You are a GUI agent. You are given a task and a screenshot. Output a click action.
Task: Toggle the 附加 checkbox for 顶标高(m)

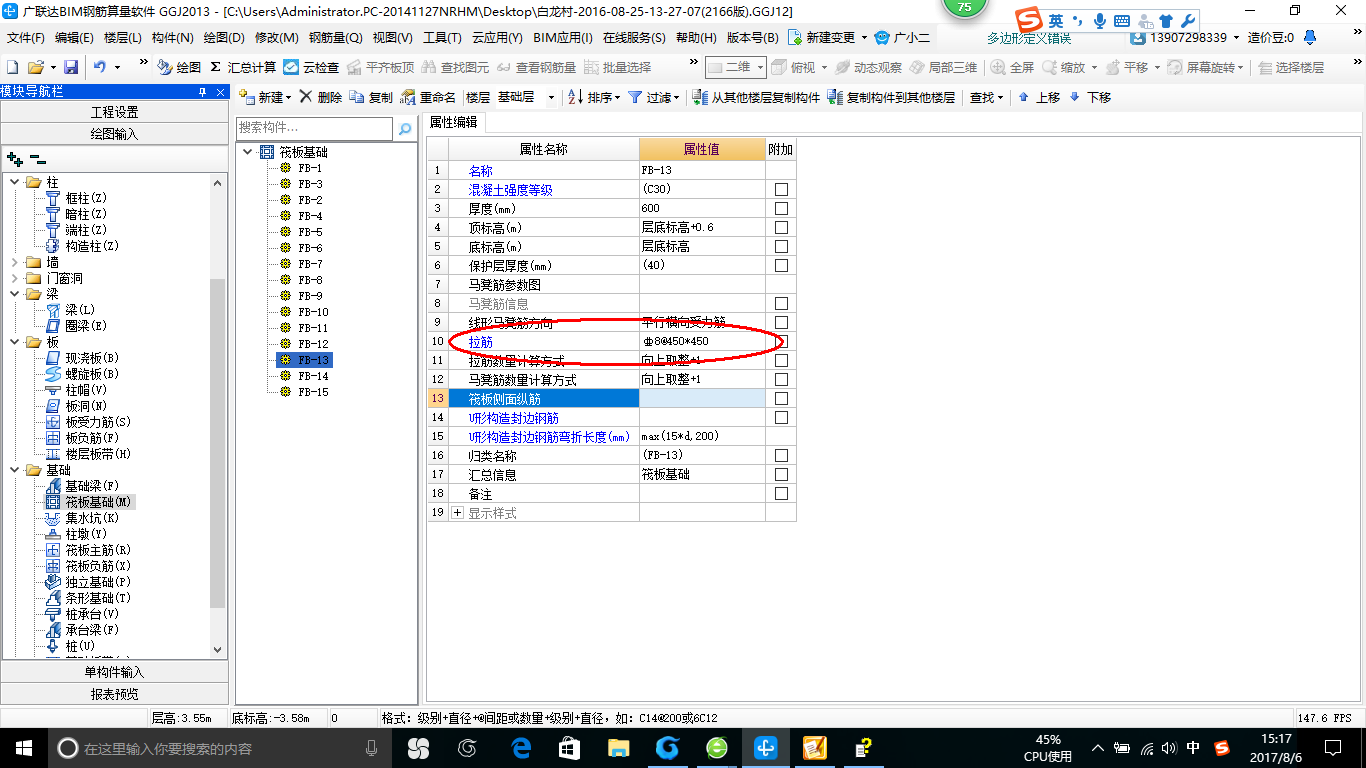(781, 228)
